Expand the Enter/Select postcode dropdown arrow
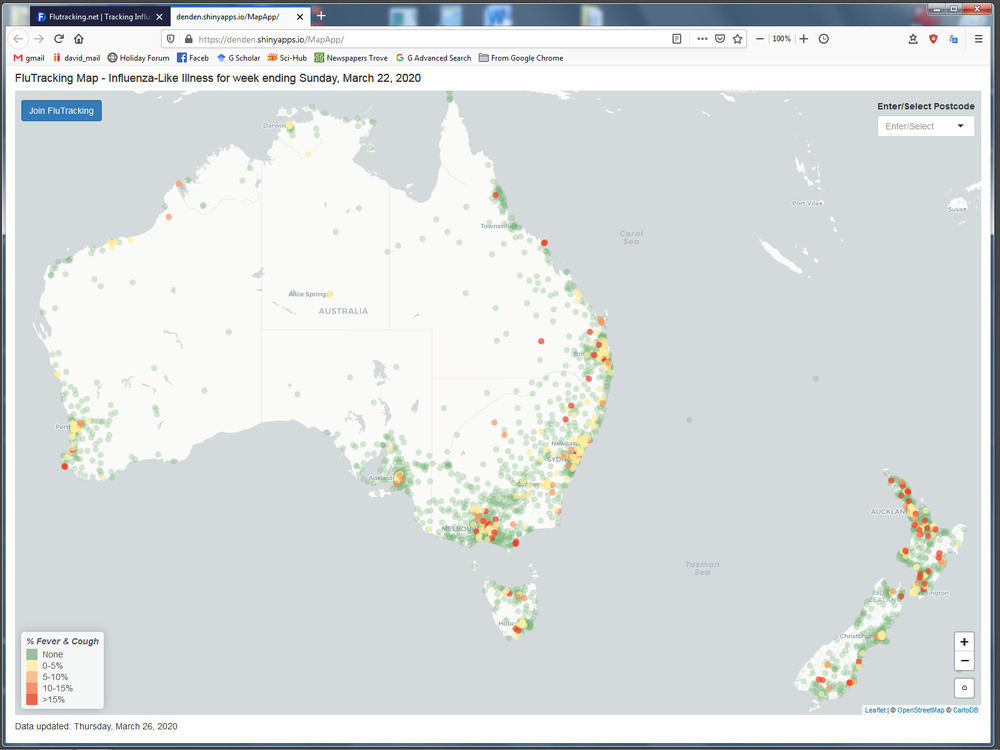 tap(961, 126)
